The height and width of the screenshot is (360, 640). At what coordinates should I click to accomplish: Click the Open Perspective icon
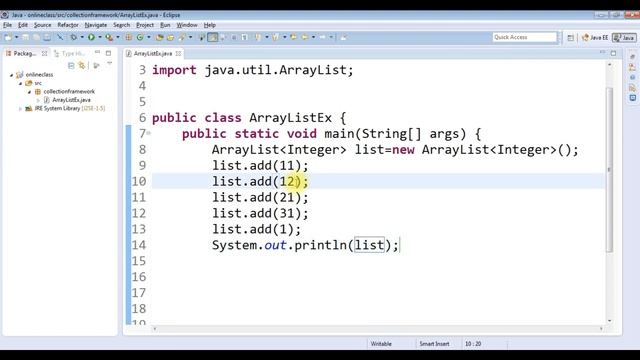point(570,38)
